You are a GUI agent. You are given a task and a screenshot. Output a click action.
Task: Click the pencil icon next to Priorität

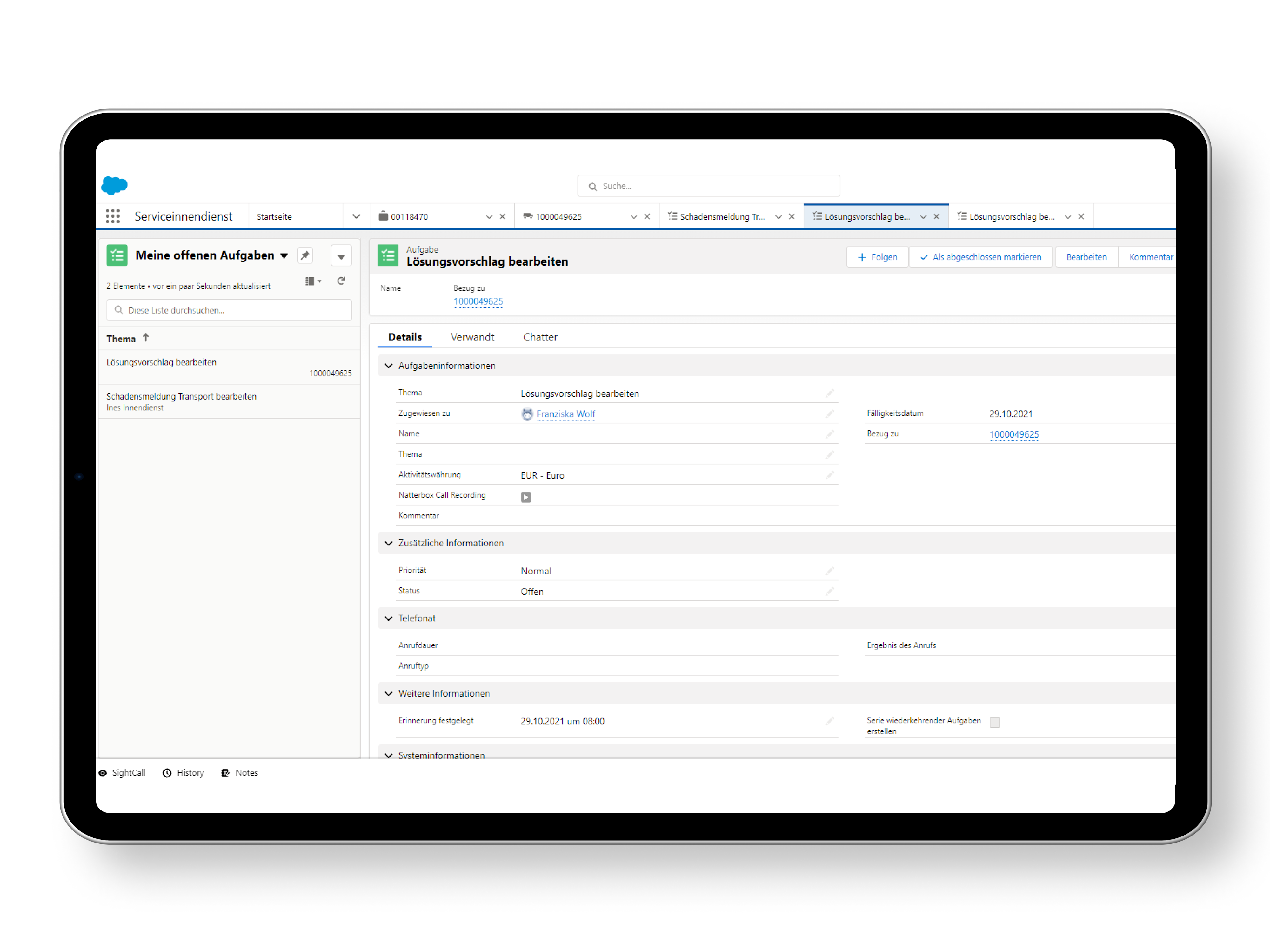829,571
